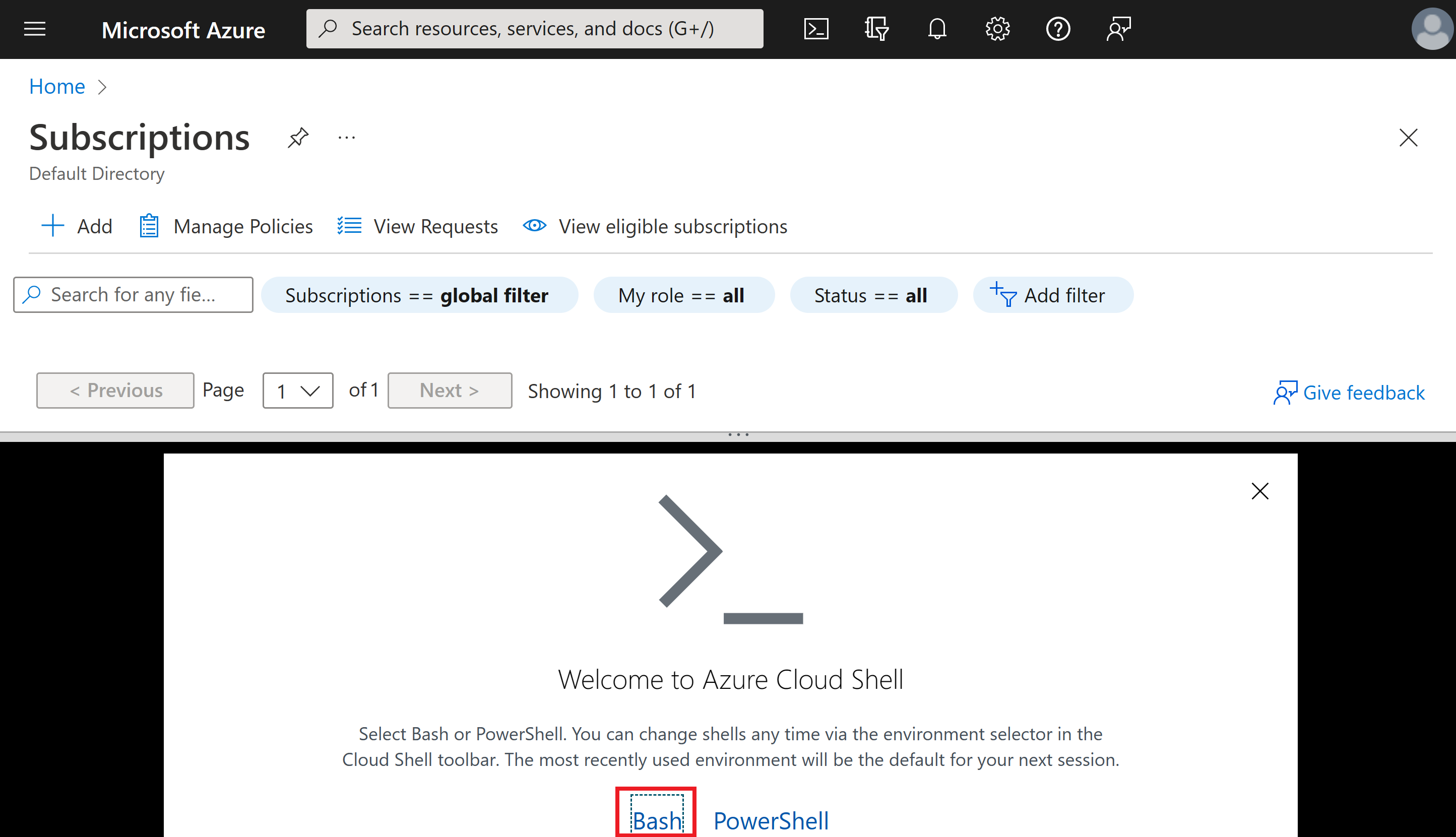Pin the Subscriptions blade to dashboard
1456x837 pixels.
click(x=298, y=138)
